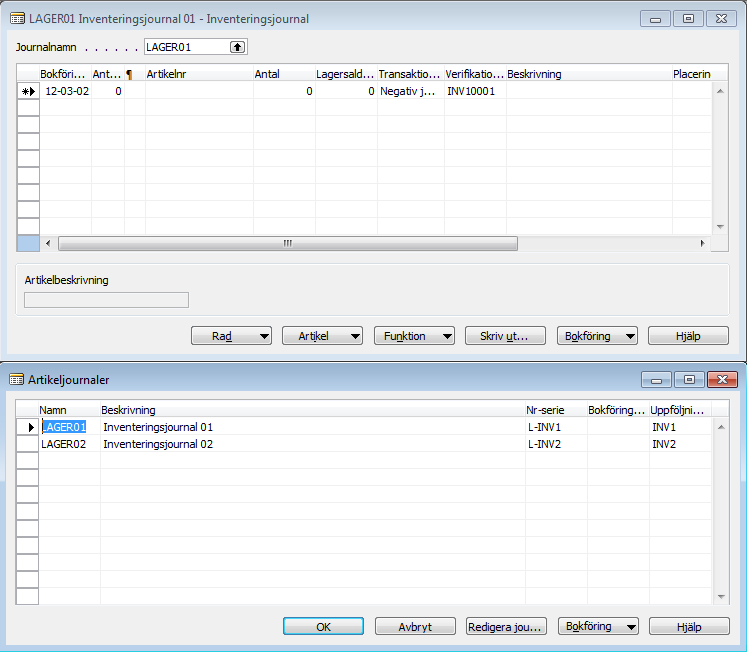The image size is (747, 652).
Task: Click the Artikelbeskrivning field
Action: (106, 300)
